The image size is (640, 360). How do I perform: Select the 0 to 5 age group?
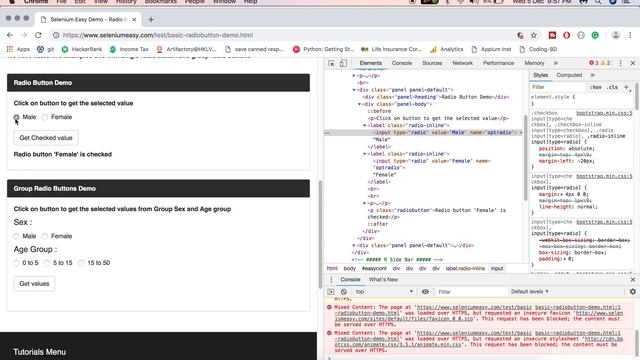point(16,263)
